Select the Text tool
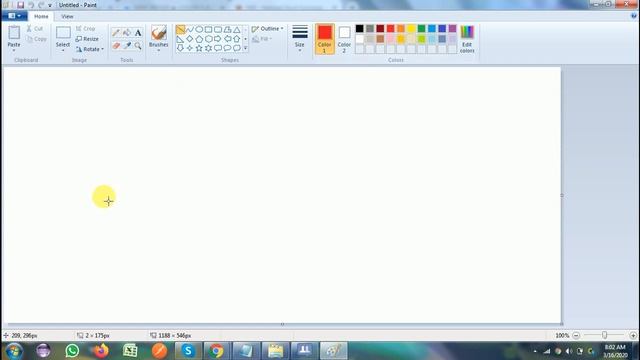 (x=138, y=33)
